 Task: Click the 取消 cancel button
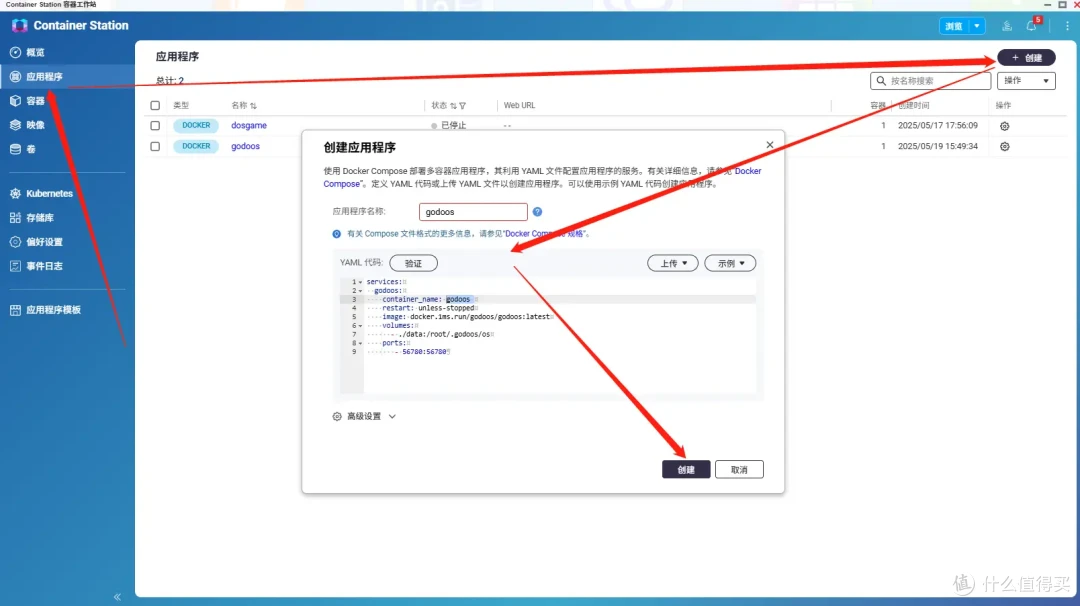click(x=739, y=470)
